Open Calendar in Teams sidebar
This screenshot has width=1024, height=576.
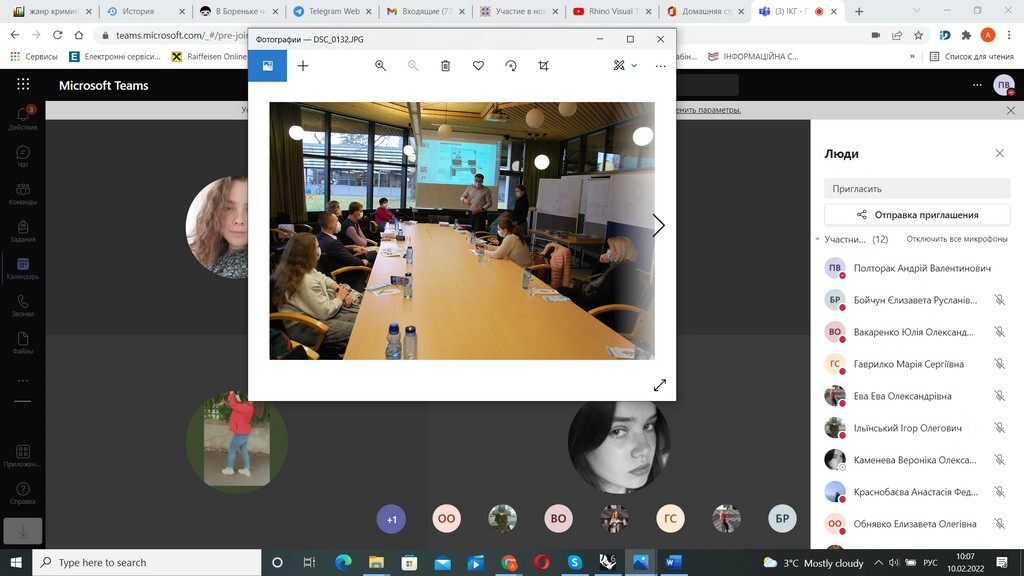pos(23,268)
